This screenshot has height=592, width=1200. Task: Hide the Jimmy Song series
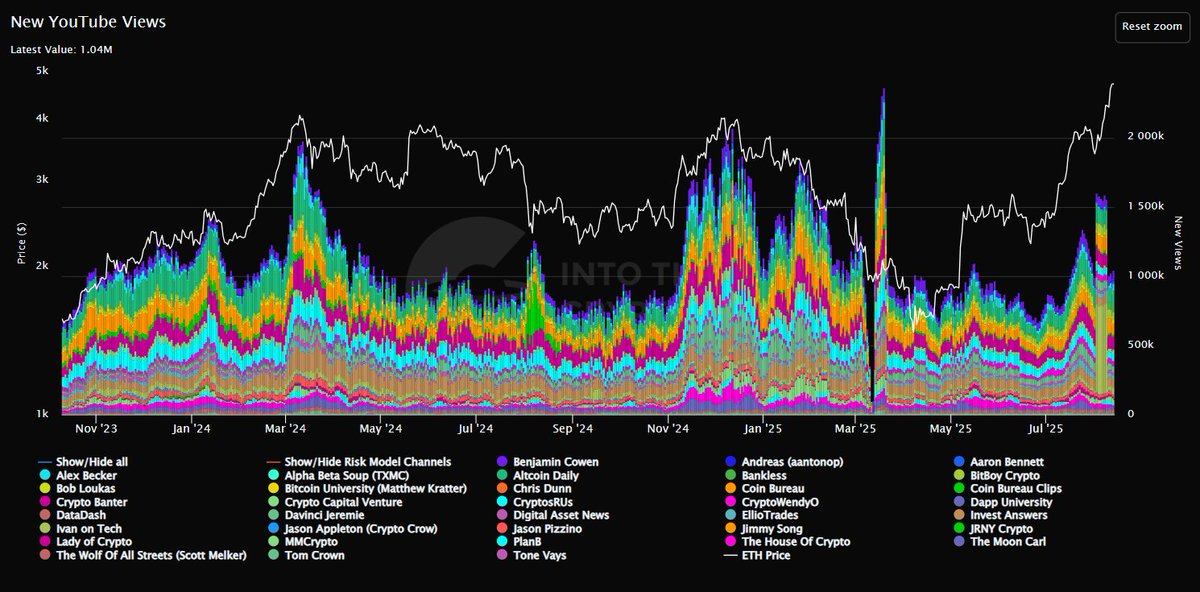765,528
